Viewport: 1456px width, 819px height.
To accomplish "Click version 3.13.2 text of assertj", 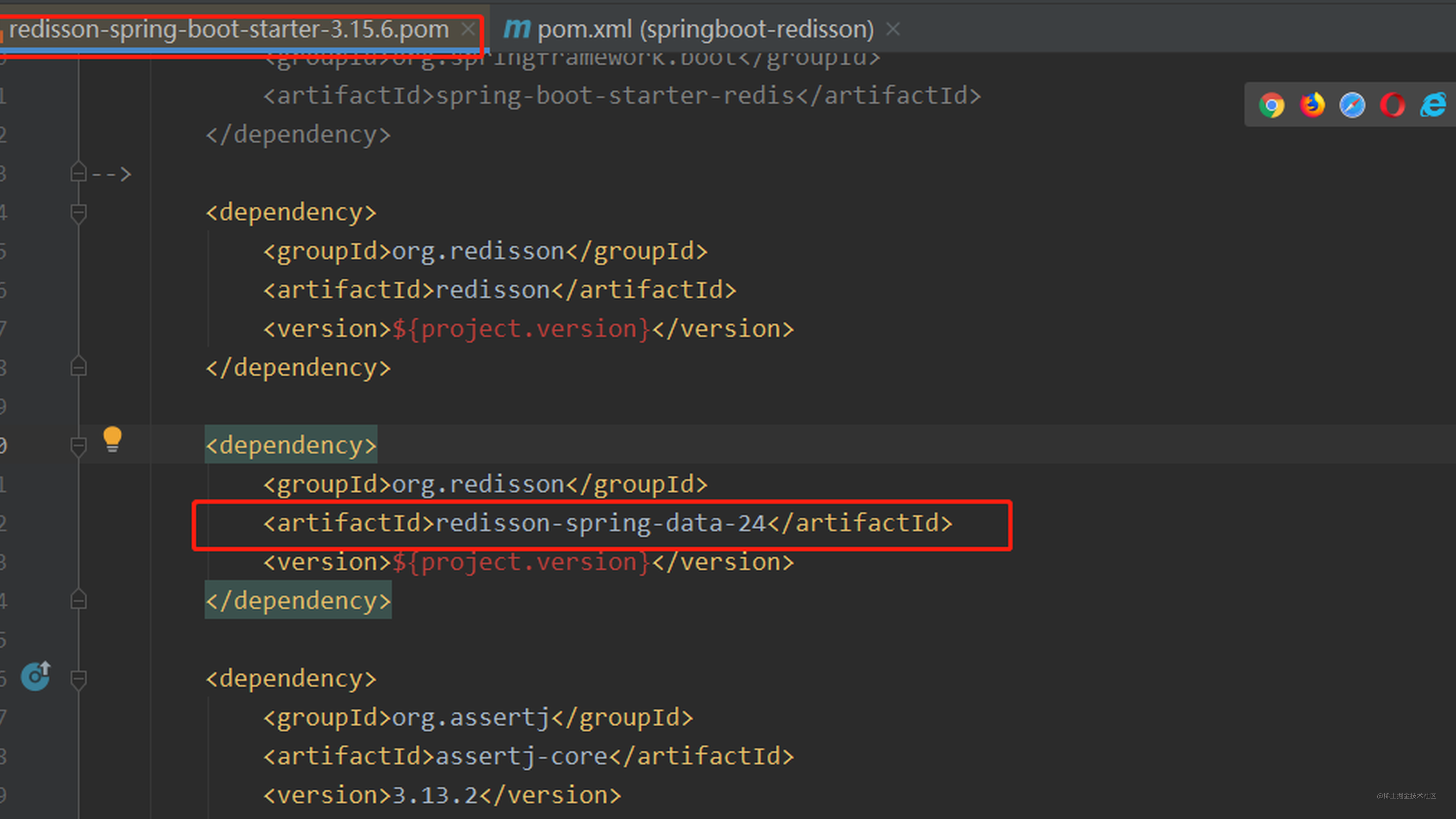I will click(x=435, y=795).
